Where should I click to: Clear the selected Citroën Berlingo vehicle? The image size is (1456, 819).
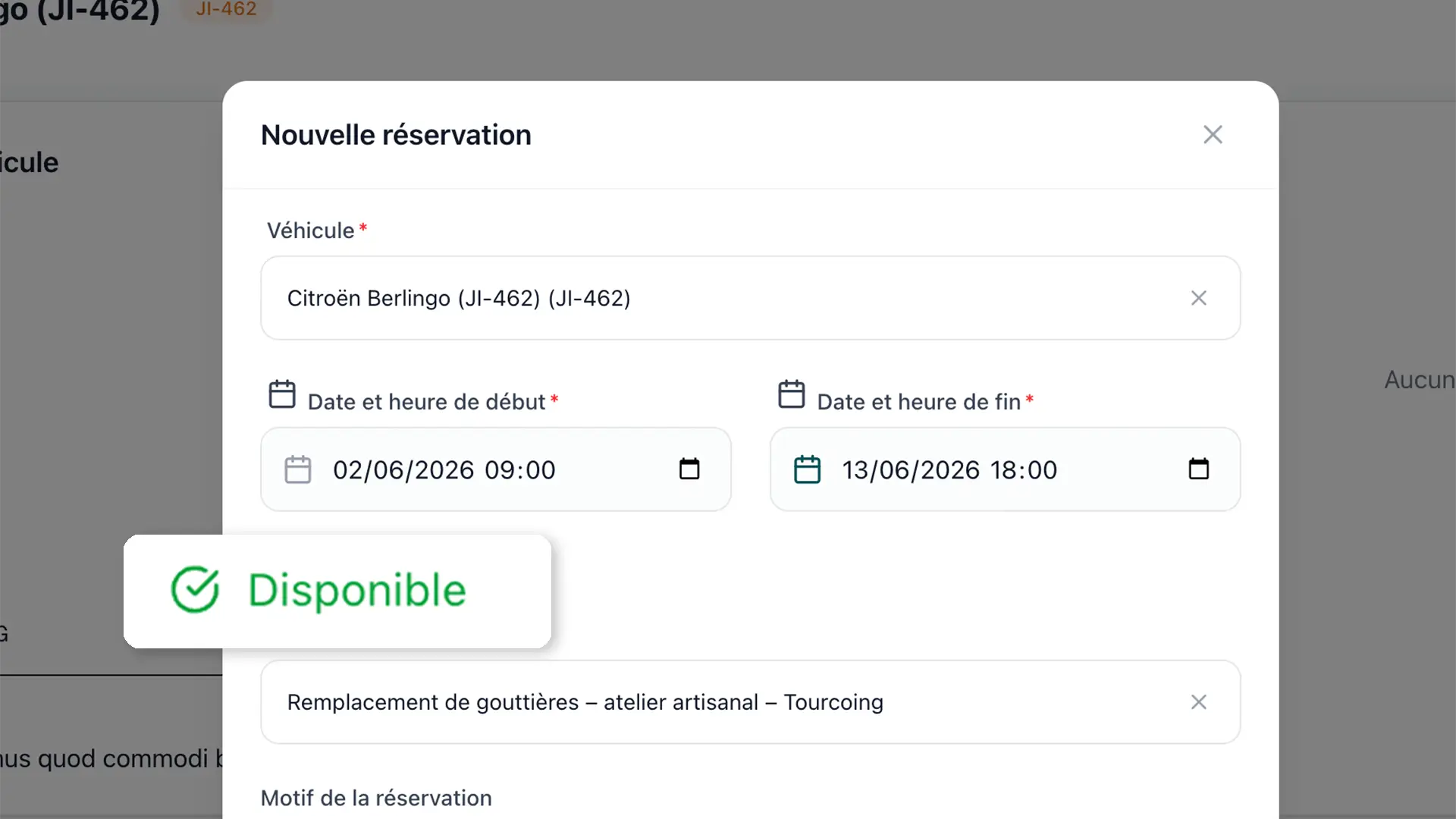coord(1198,298)
